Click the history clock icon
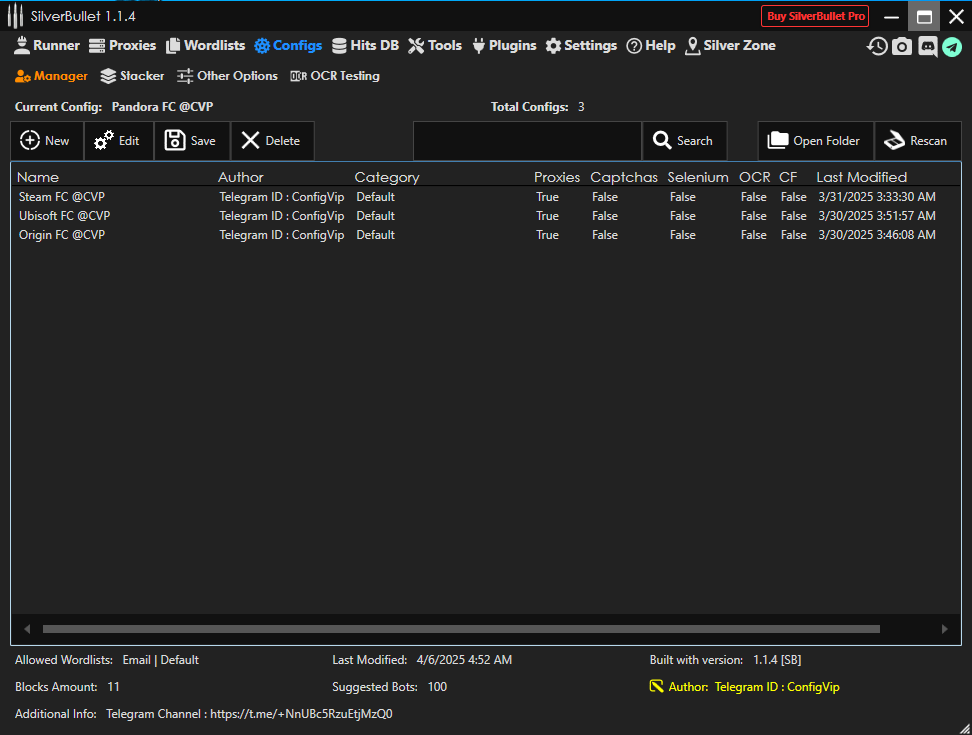The height and width of the screenshot is (735, 972). (x=877, y=46)
